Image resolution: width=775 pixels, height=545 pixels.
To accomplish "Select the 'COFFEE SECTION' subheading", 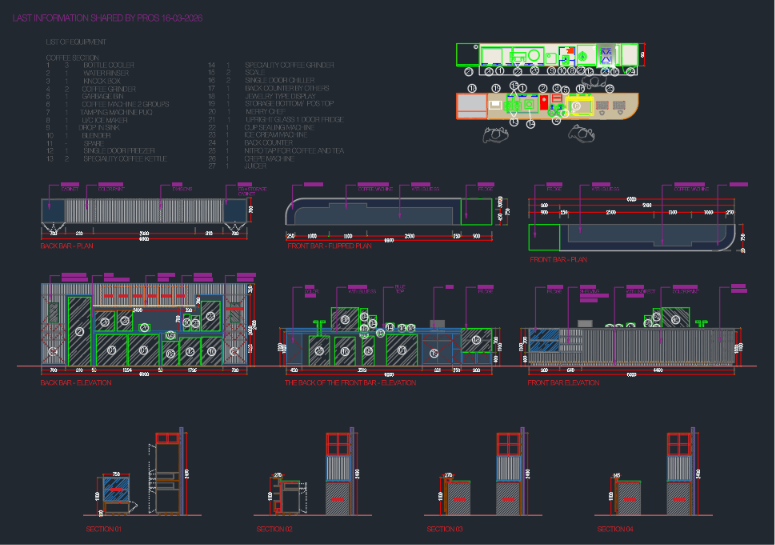I will tap(72, 57).
